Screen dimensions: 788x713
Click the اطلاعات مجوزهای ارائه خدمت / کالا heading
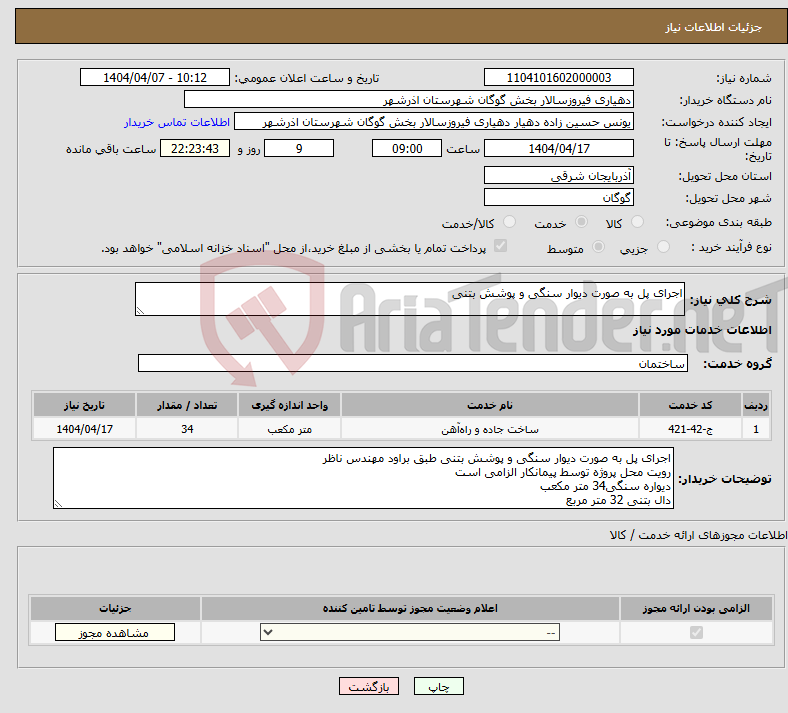pos(698,535)
